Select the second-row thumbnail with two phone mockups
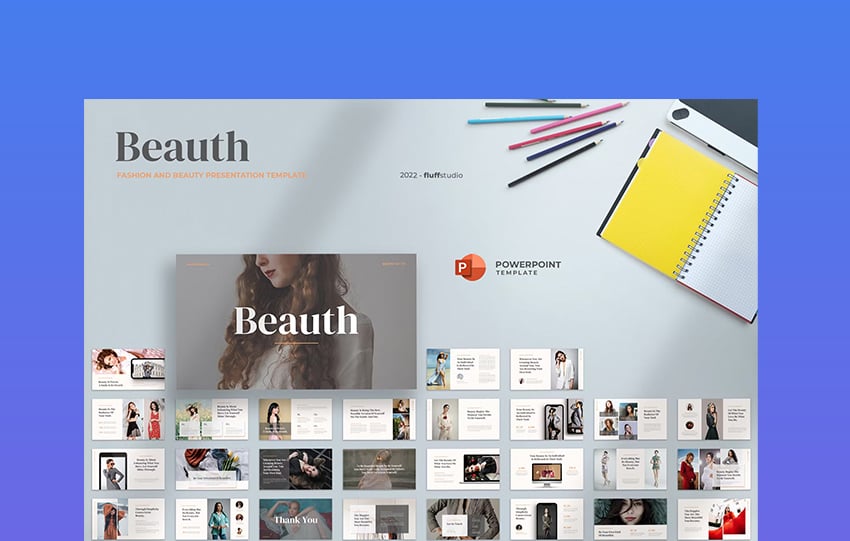 point(546,419)
